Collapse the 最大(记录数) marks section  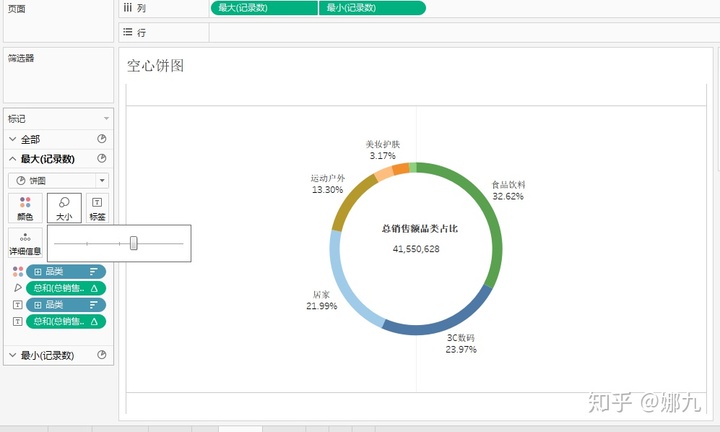click(x=13, y=159)
